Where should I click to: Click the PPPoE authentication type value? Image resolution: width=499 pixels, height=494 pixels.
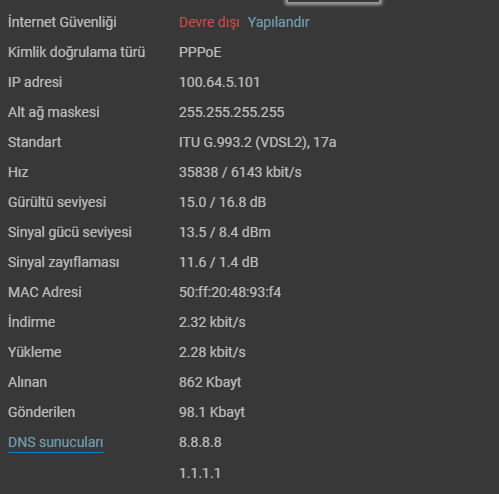coord(200,52)
